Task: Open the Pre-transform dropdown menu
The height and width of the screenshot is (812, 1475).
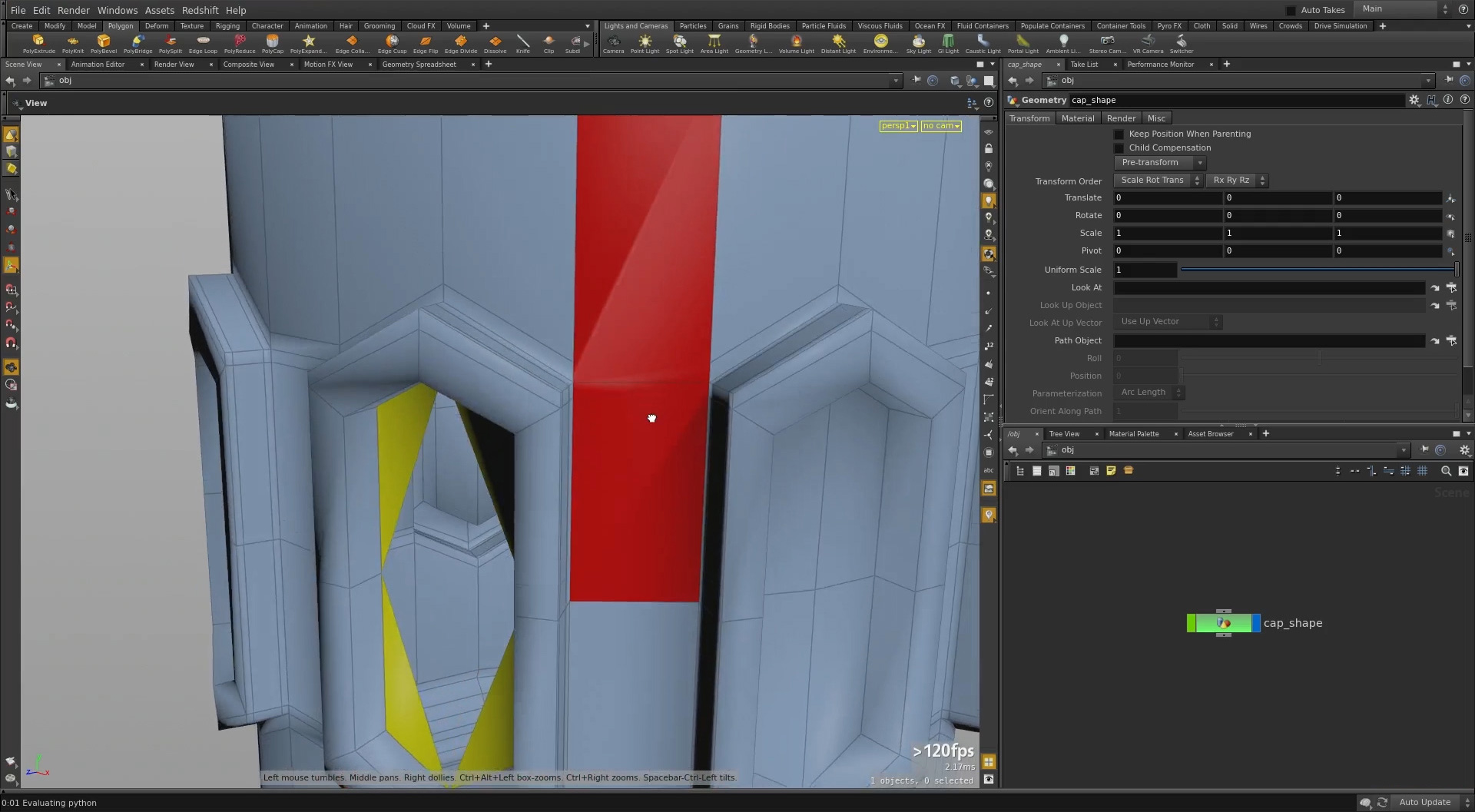Action: [1158, 163]
